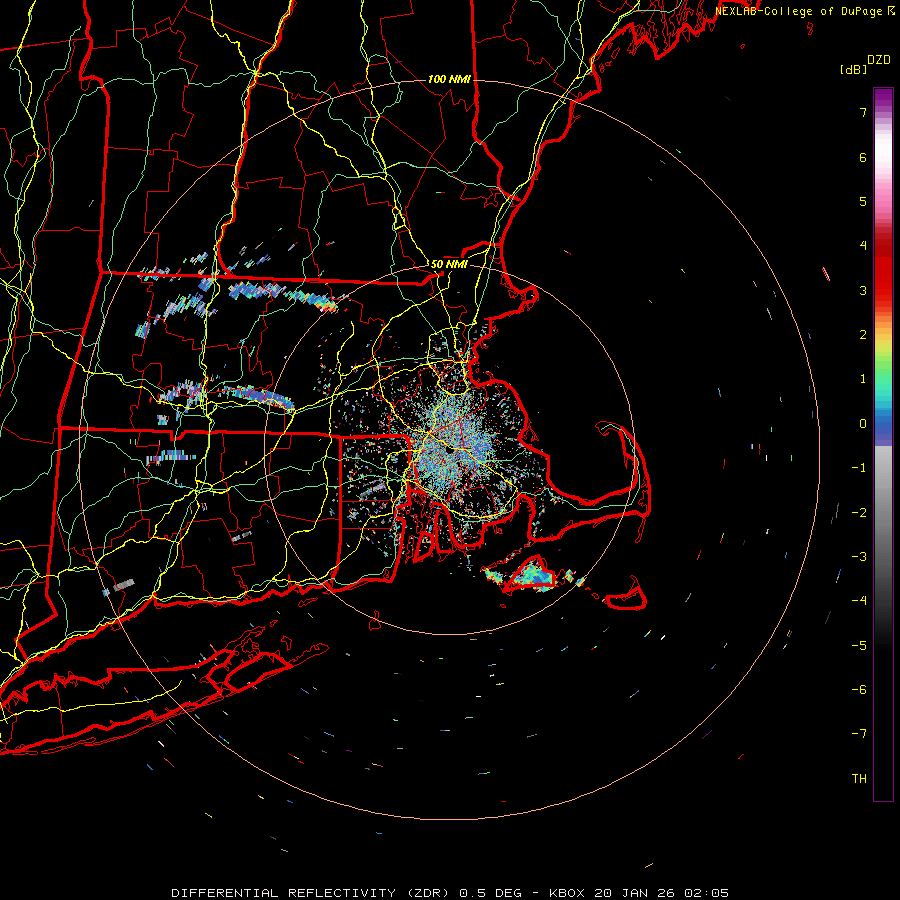The width and height of the screenshot is (900, 900).
Task: Select the -1 scale value
Action: tap(859, 468)
